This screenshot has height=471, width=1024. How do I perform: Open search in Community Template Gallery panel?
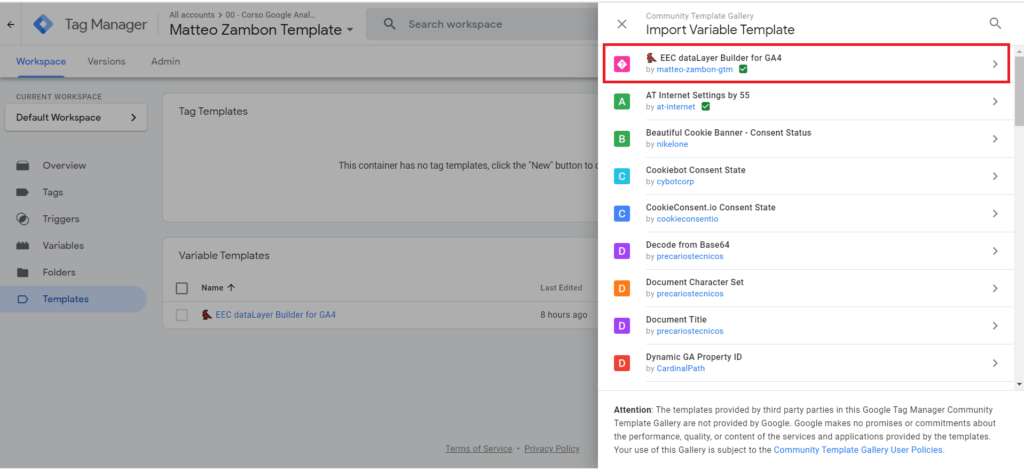995,24
